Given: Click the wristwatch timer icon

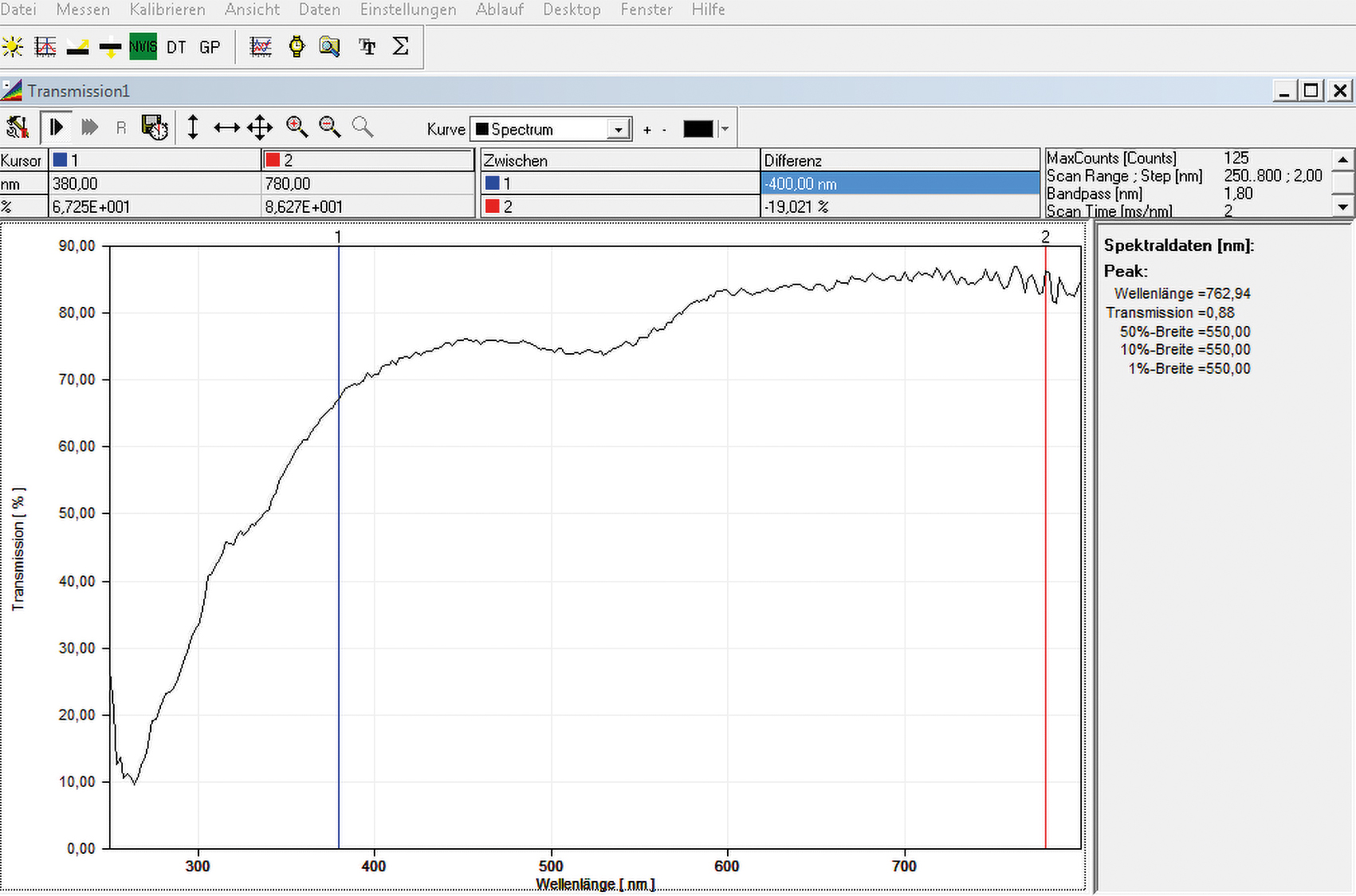Looking at the screenshot, I should (297, 47).
